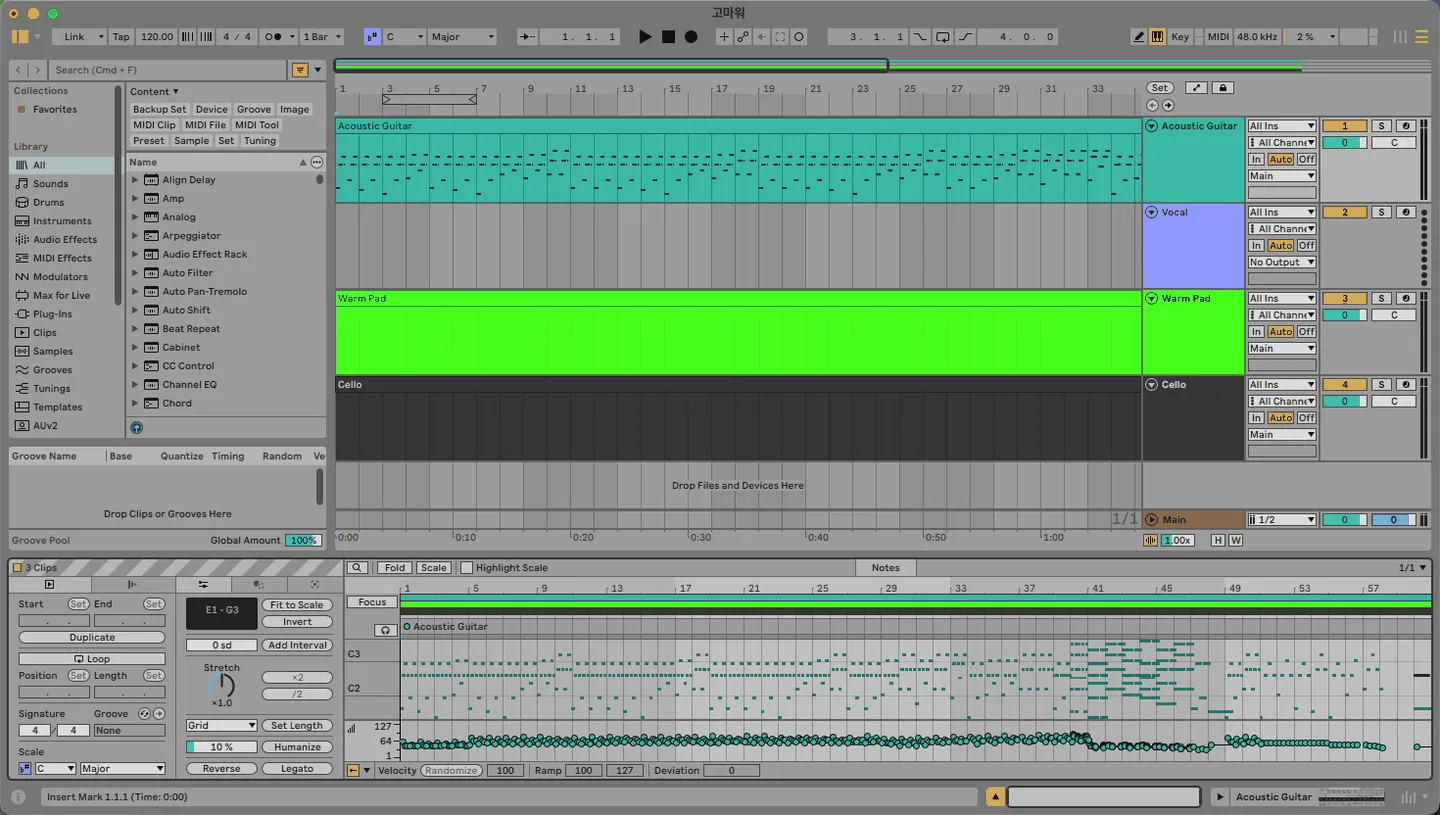1440x815 pixels.
Task: Set Warm Pad monitor to Off
Action: click(1306, 331)
